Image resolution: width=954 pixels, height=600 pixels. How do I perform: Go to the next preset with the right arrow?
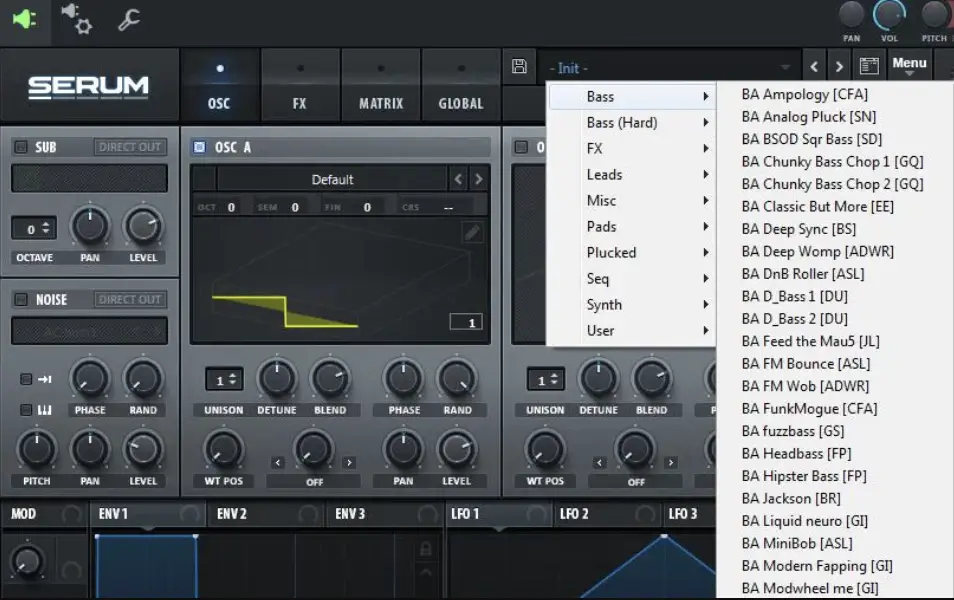(x=839, y=67)
